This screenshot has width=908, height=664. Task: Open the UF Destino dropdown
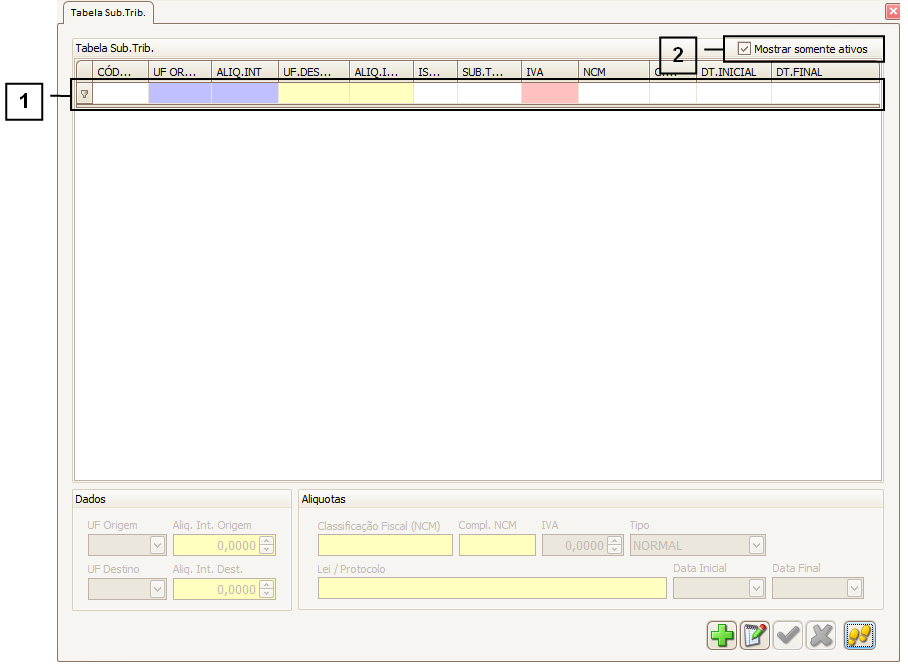157,589
